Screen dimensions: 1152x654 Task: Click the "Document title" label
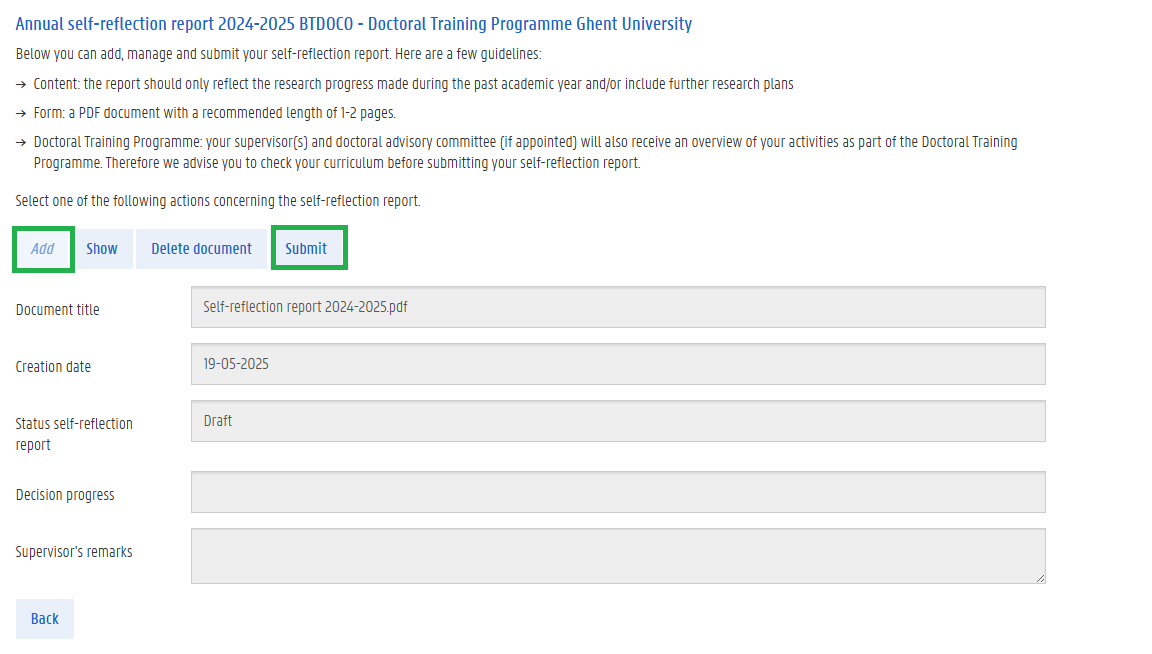click(58, 310)
